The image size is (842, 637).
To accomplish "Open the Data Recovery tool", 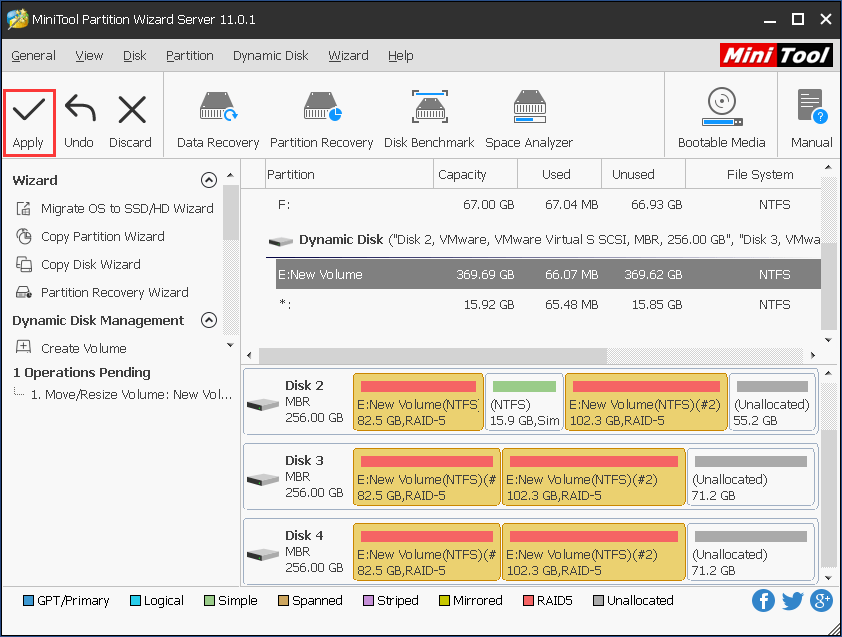I will point(217,115).
